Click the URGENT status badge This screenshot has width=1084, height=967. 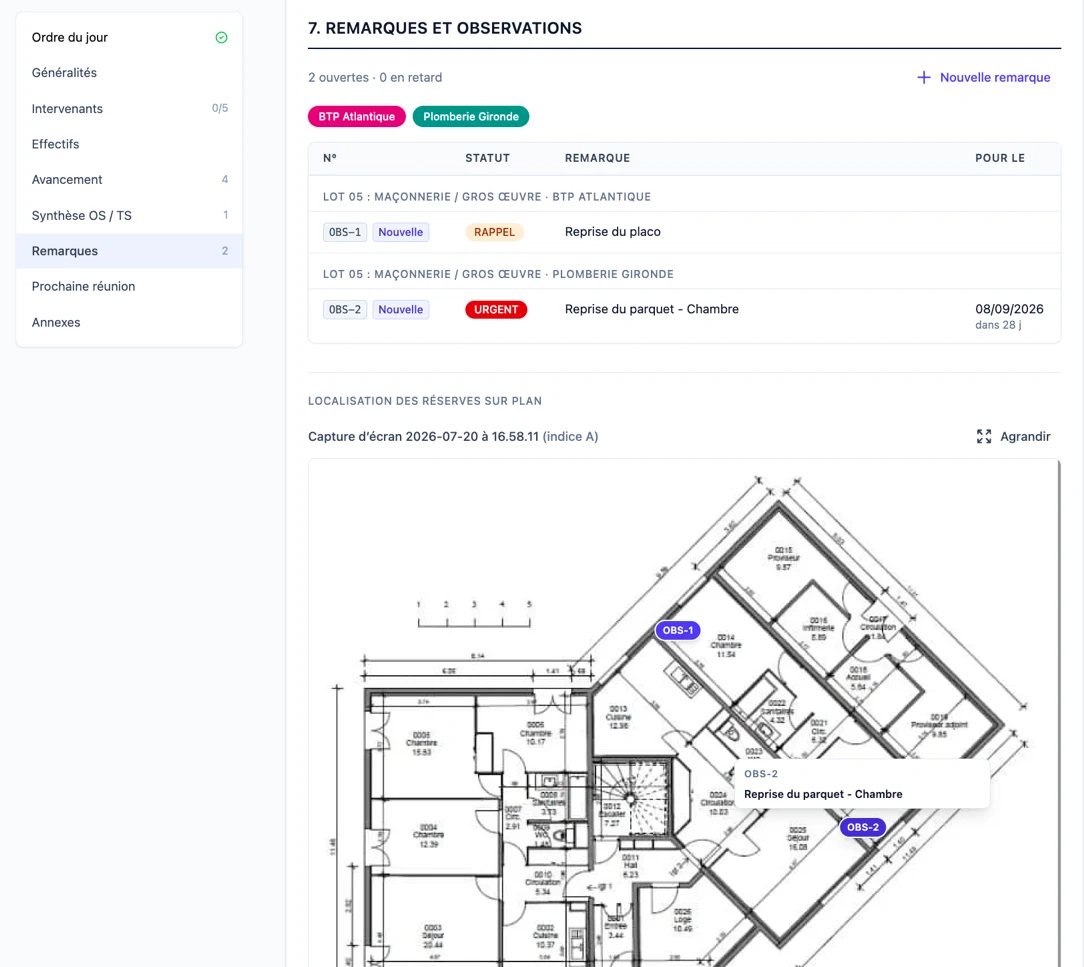click(496, 310)
